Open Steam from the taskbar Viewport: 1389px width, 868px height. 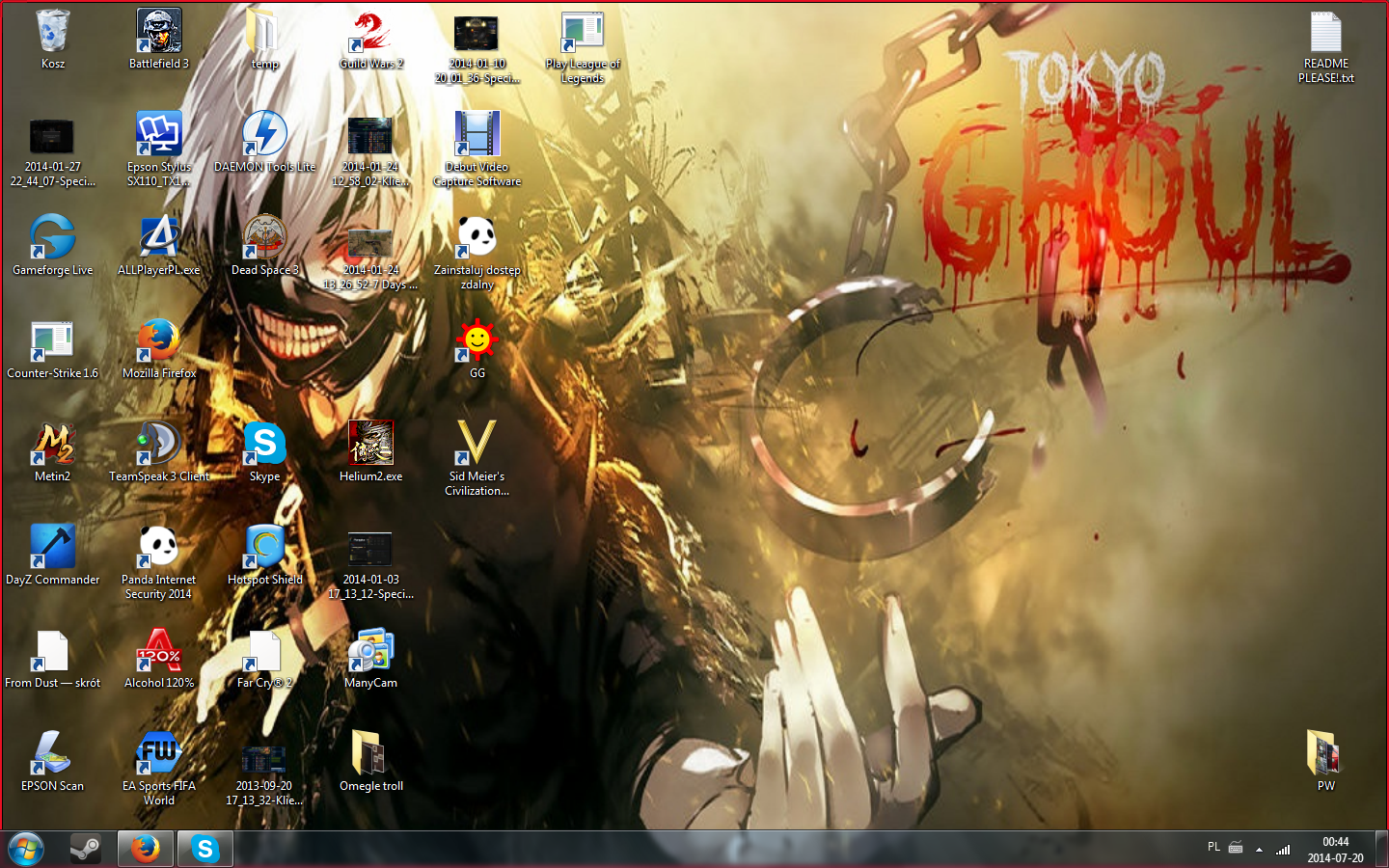[x=86, y=850]
